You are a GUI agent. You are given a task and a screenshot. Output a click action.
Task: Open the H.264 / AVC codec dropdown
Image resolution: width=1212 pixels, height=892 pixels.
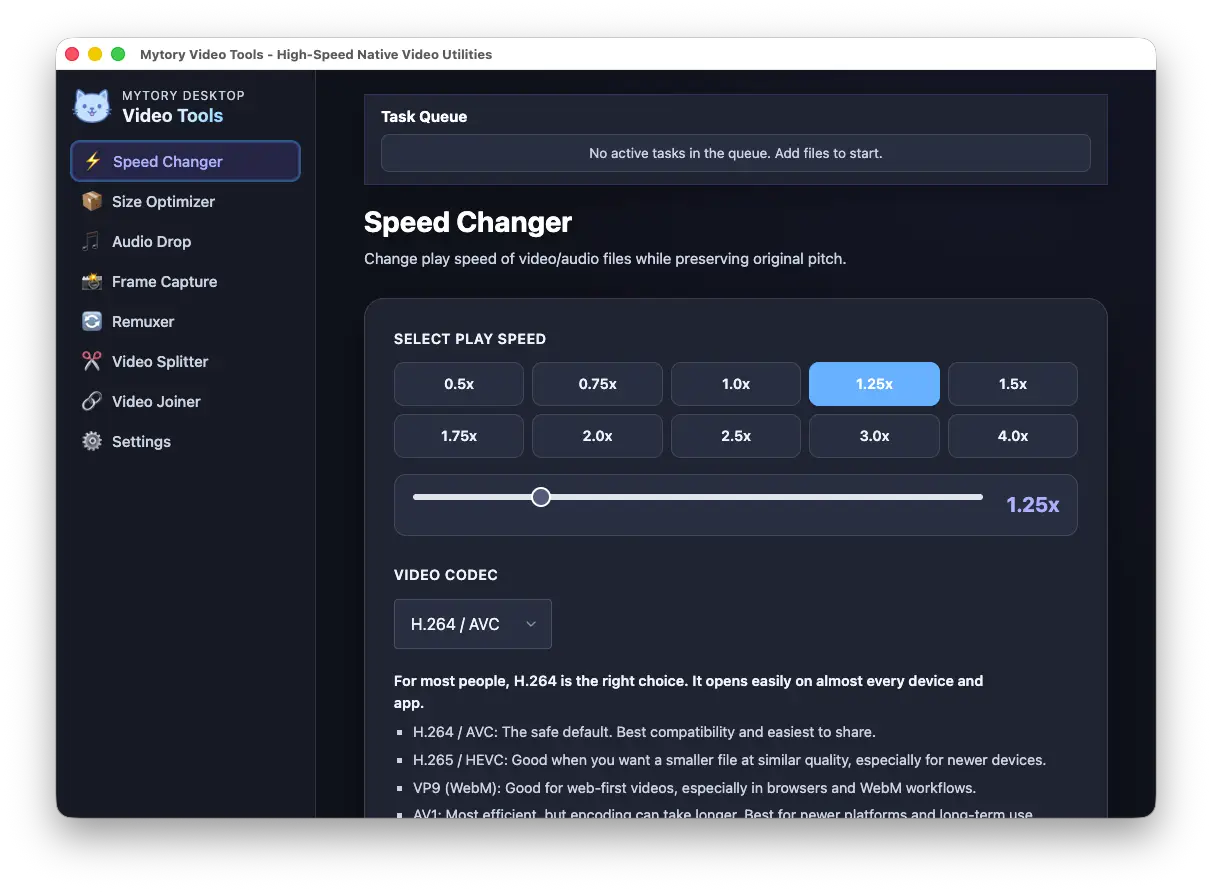click(473, 624)
